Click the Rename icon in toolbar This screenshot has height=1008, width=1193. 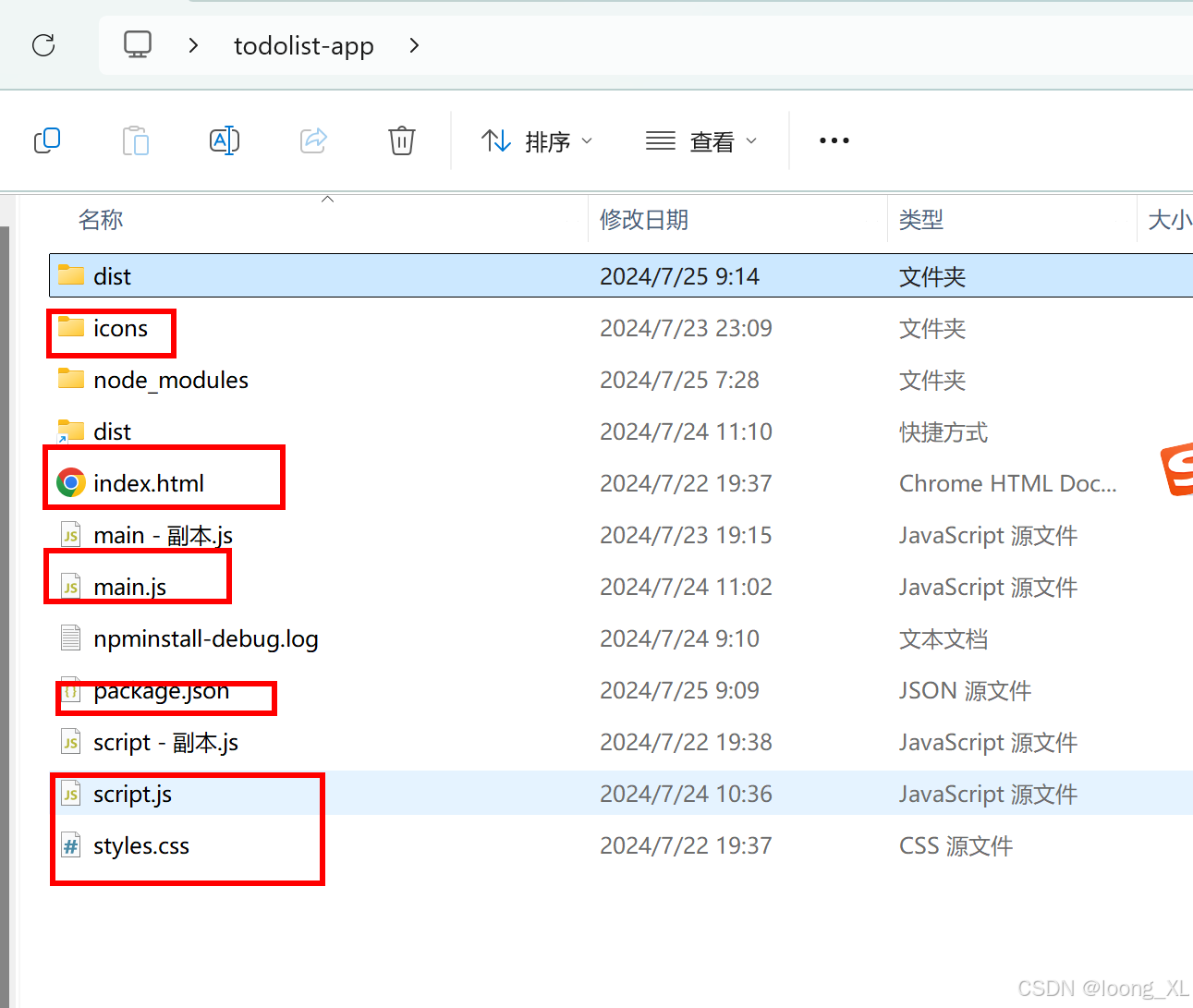tap(225, 140)
